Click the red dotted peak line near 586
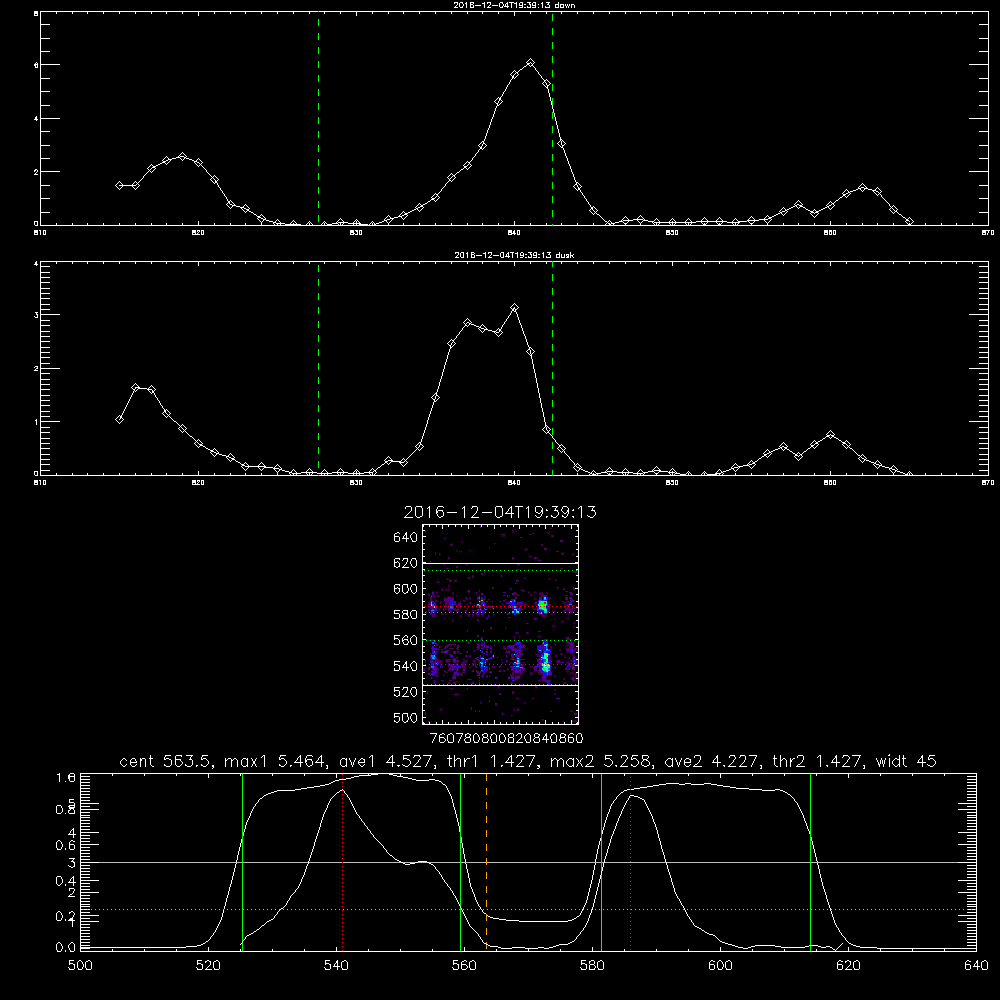Screen dimensions: 1000x1000 point(631,862)
